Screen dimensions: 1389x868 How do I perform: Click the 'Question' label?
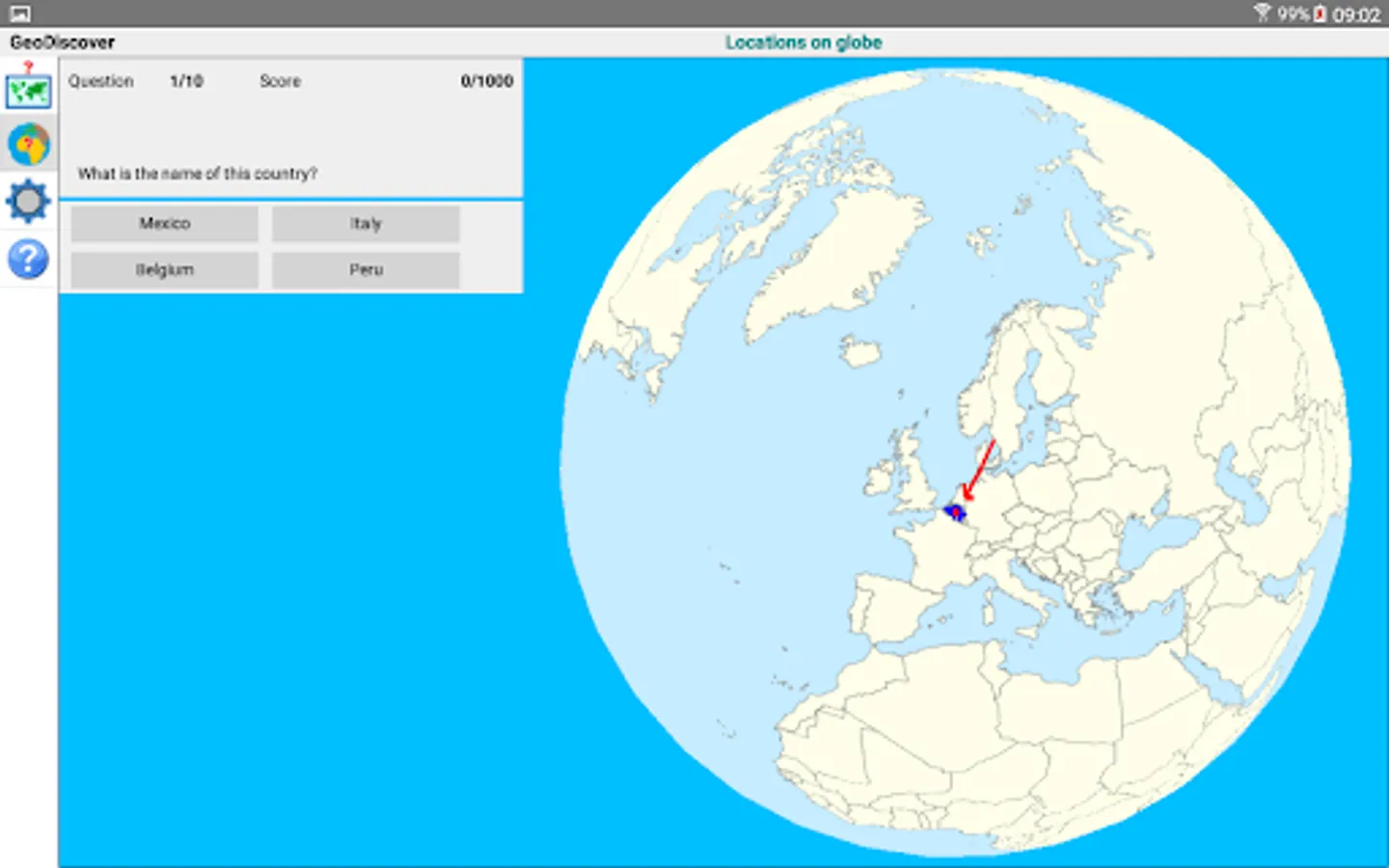[101, 81]
